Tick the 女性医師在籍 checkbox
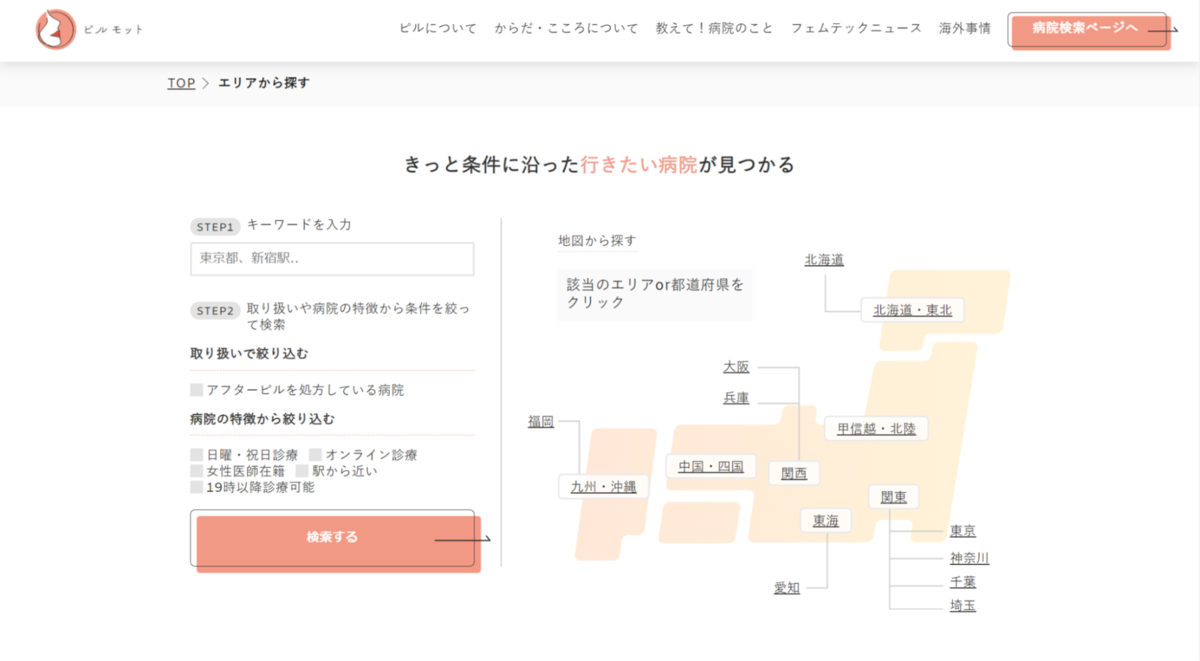 (x=197, y=471)
